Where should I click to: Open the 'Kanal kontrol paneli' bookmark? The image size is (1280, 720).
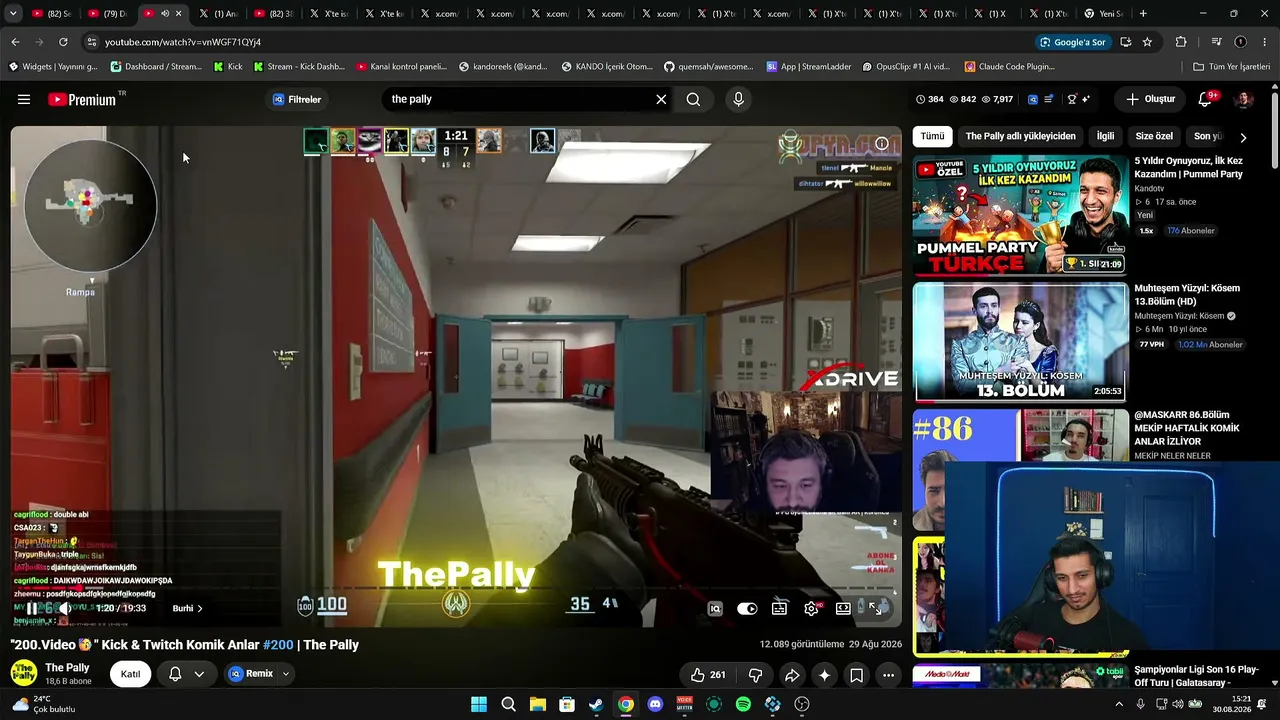point(401,67)
